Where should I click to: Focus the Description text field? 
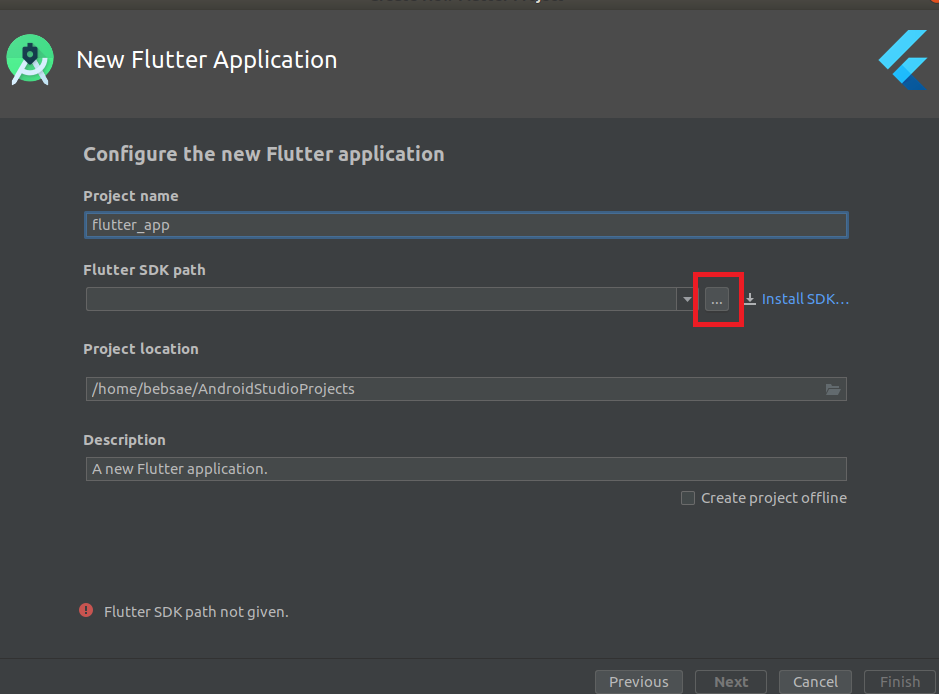[x=466, y=469]
